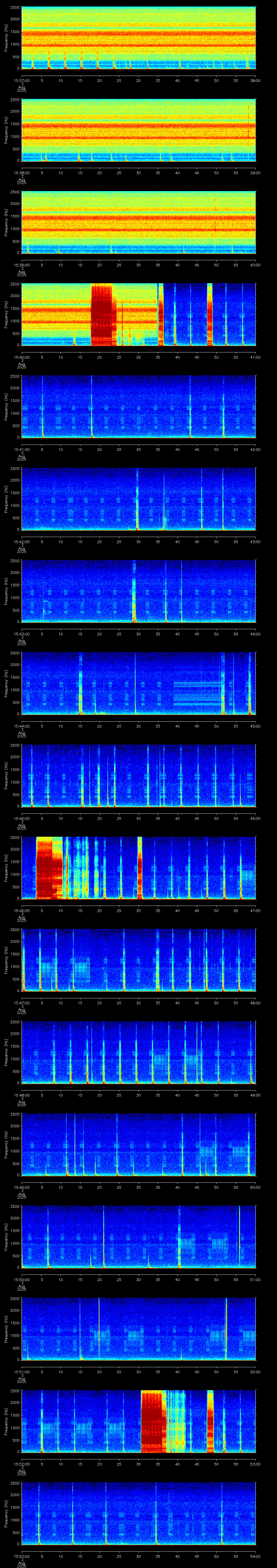Choose the 15:45:00 time axis label
This screenshot has height=1568, width=277.
tap(21, 818)
